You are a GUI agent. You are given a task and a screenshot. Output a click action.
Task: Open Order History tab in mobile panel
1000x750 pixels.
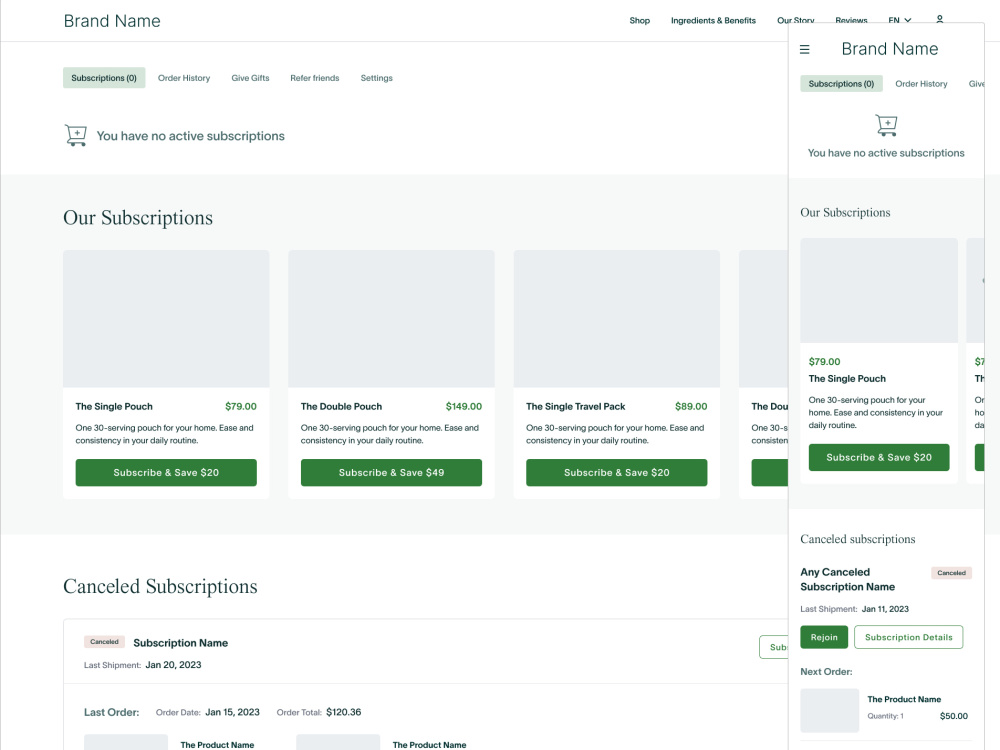coord(921,84)
